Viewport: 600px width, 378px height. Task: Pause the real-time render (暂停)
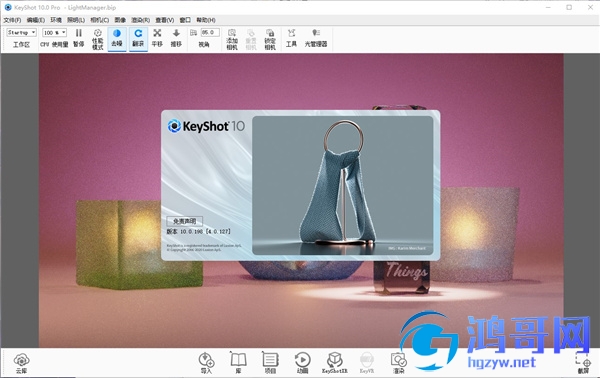[78, 38]
